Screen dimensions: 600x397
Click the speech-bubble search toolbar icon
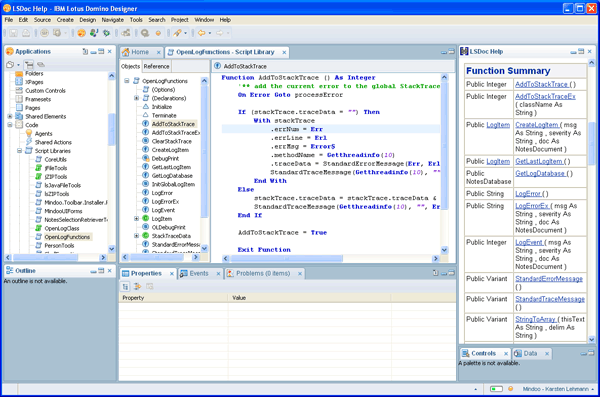[145, 33]
